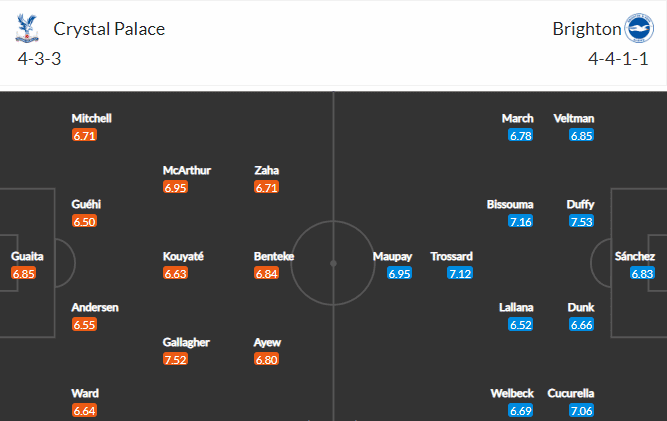Viewport: 667px width, 421px height.
Task: Open Maupay player details
Action: 392,256
